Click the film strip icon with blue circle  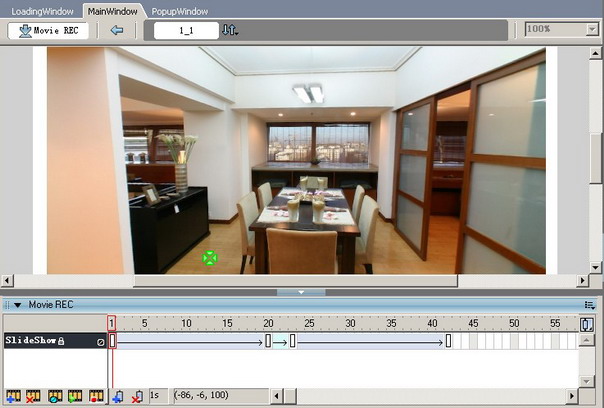[55, 396]
